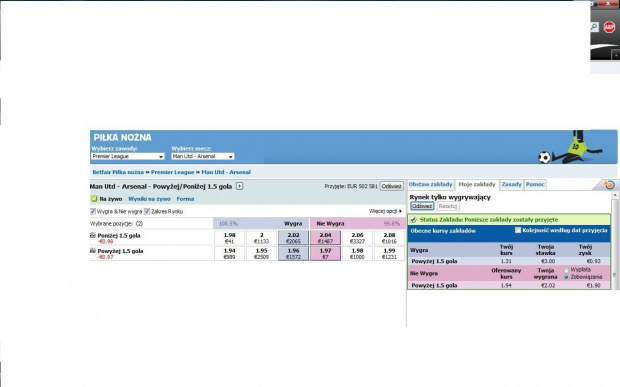Open graph icon beside Poniżej 1.5 gola
The height and width of the screenshot is (387, 620).
[93, 235]
